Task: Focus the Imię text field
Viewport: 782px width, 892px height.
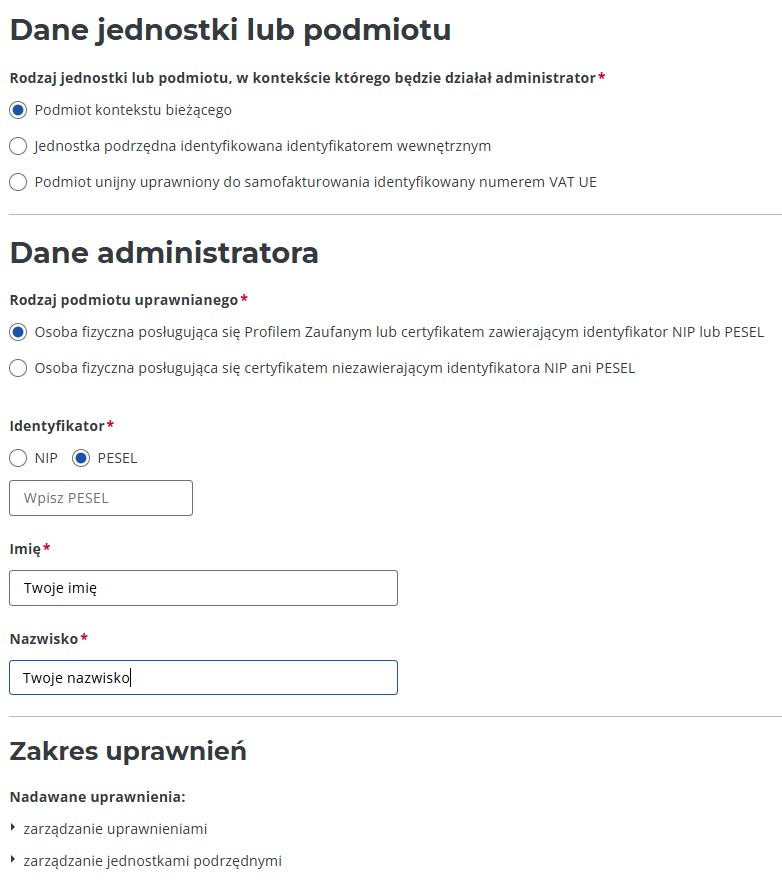Action: coord(203,588)
